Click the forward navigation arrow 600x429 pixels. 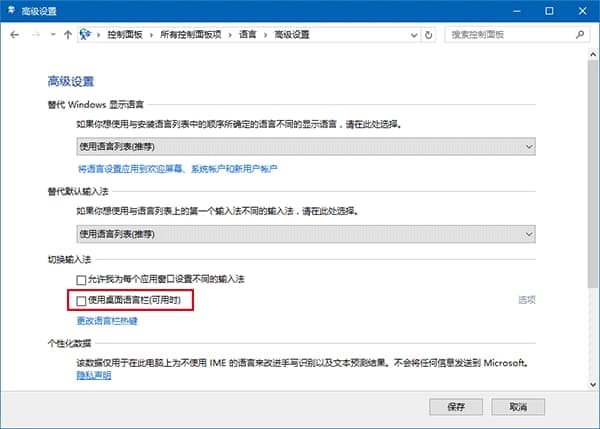click(36, 35)
